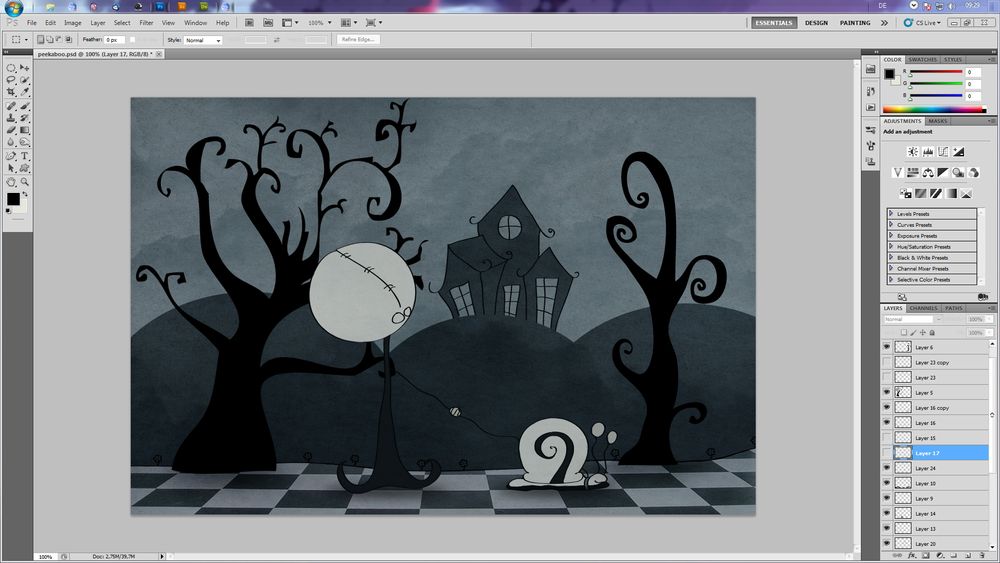Open the Image menu
Viewport: 1000px width, 563px height.
click(73, 23)
